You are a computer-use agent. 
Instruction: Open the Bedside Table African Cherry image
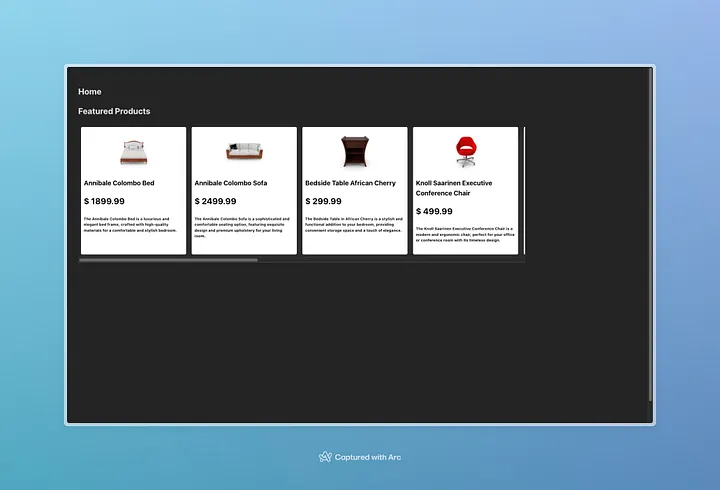(x=355, y=151)
